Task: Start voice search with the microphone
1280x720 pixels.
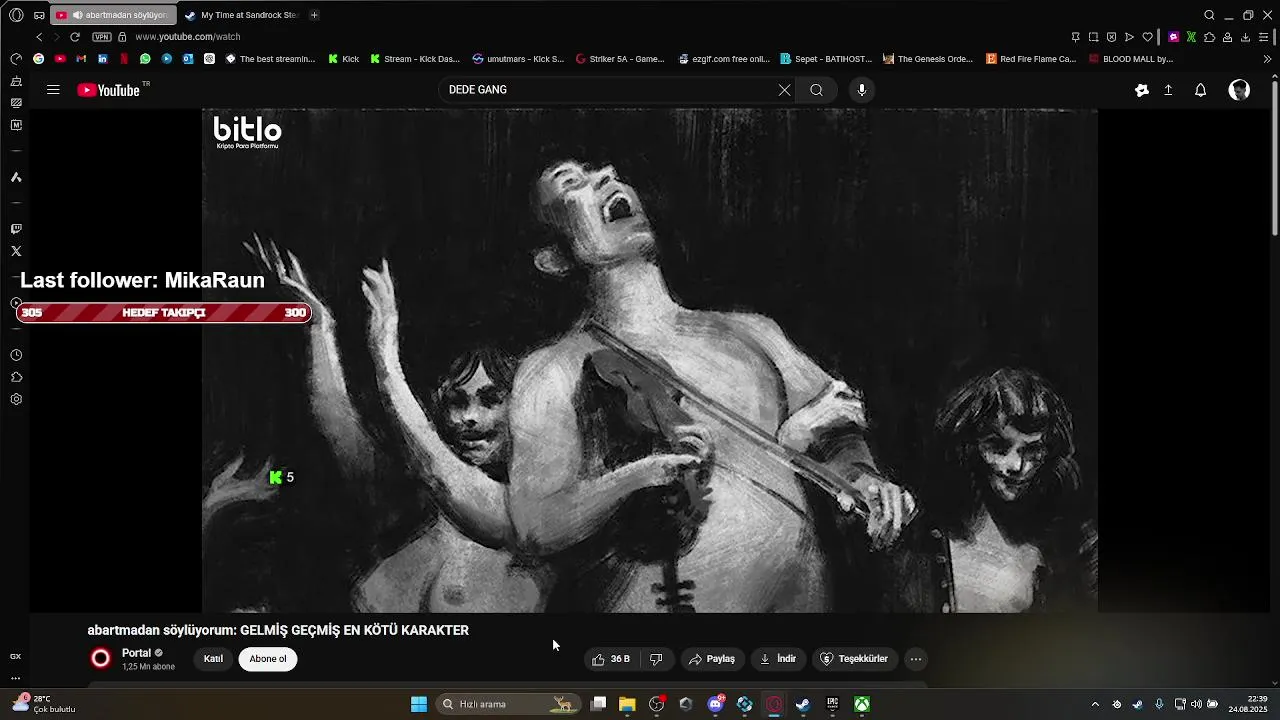Action: click(x=862, y=90)
